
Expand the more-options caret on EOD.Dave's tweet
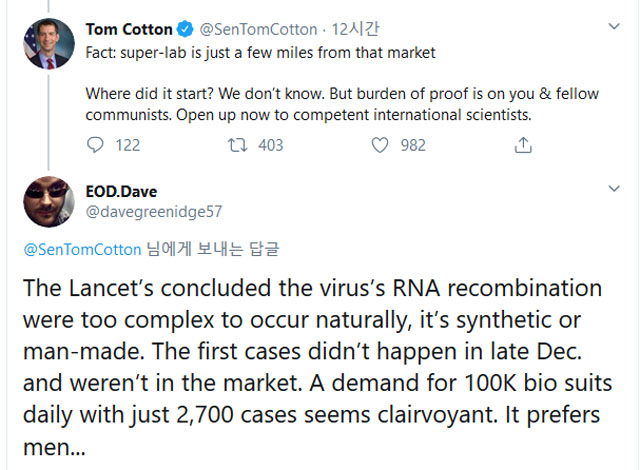point(613,190)
